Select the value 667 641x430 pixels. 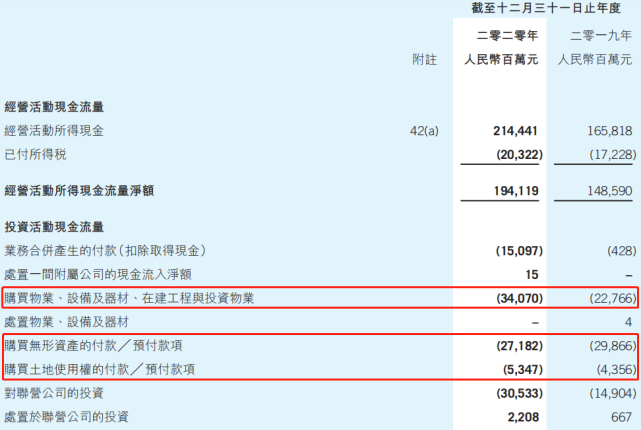tap(621, 417)
